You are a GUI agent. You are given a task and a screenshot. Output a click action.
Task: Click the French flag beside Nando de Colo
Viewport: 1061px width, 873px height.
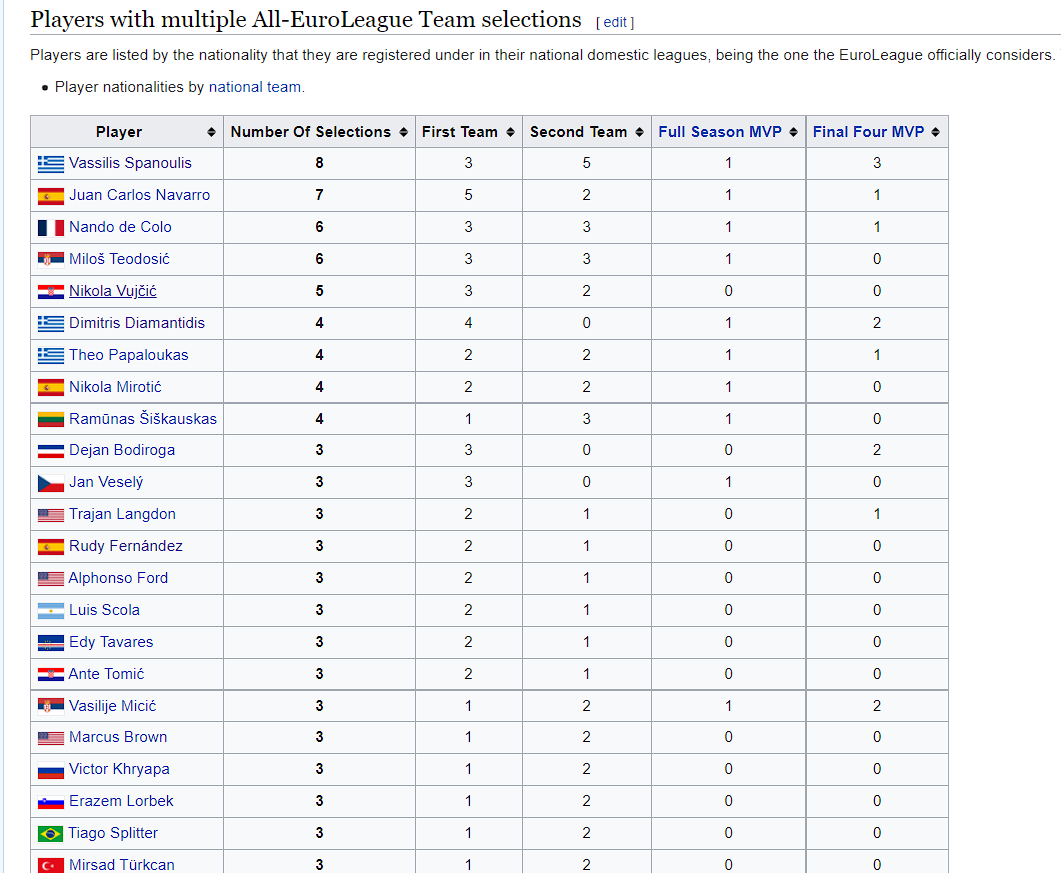coord(51,228)
